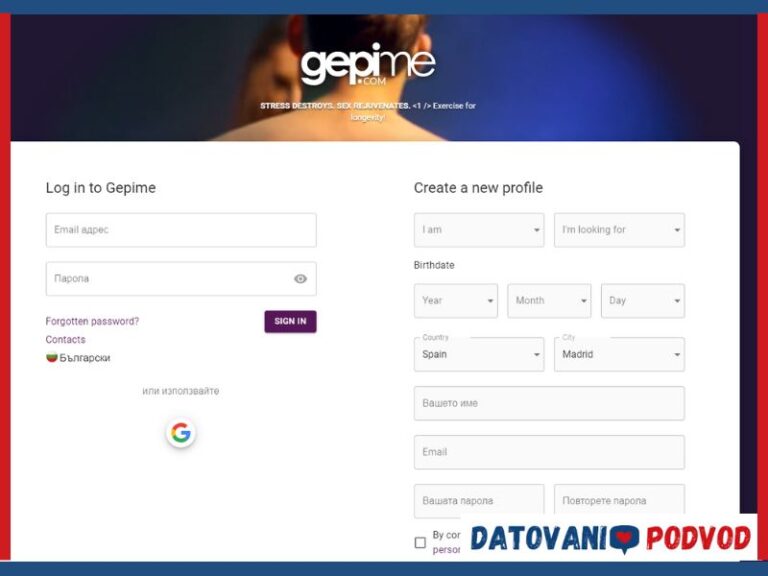
Task: Focus the Email адрес login field
Action: click(181, 230)
